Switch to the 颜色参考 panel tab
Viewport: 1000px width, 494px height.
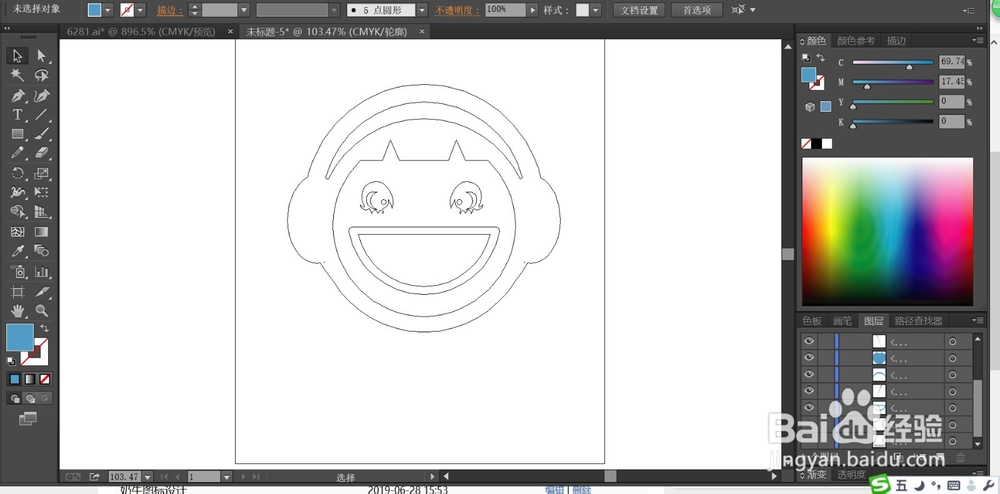(855, 41)
